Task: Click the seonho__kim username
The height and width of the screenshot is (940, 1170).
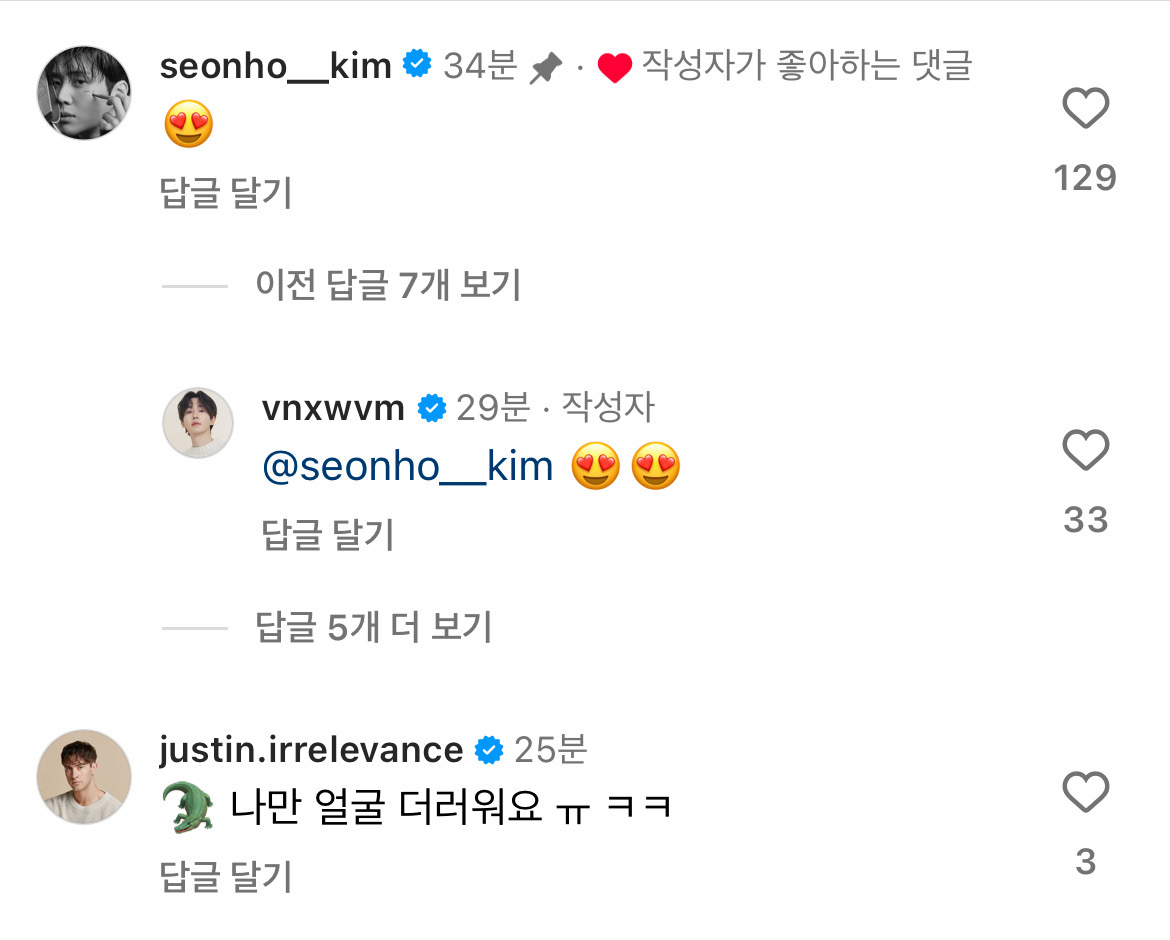Action: tap(275, 67)
